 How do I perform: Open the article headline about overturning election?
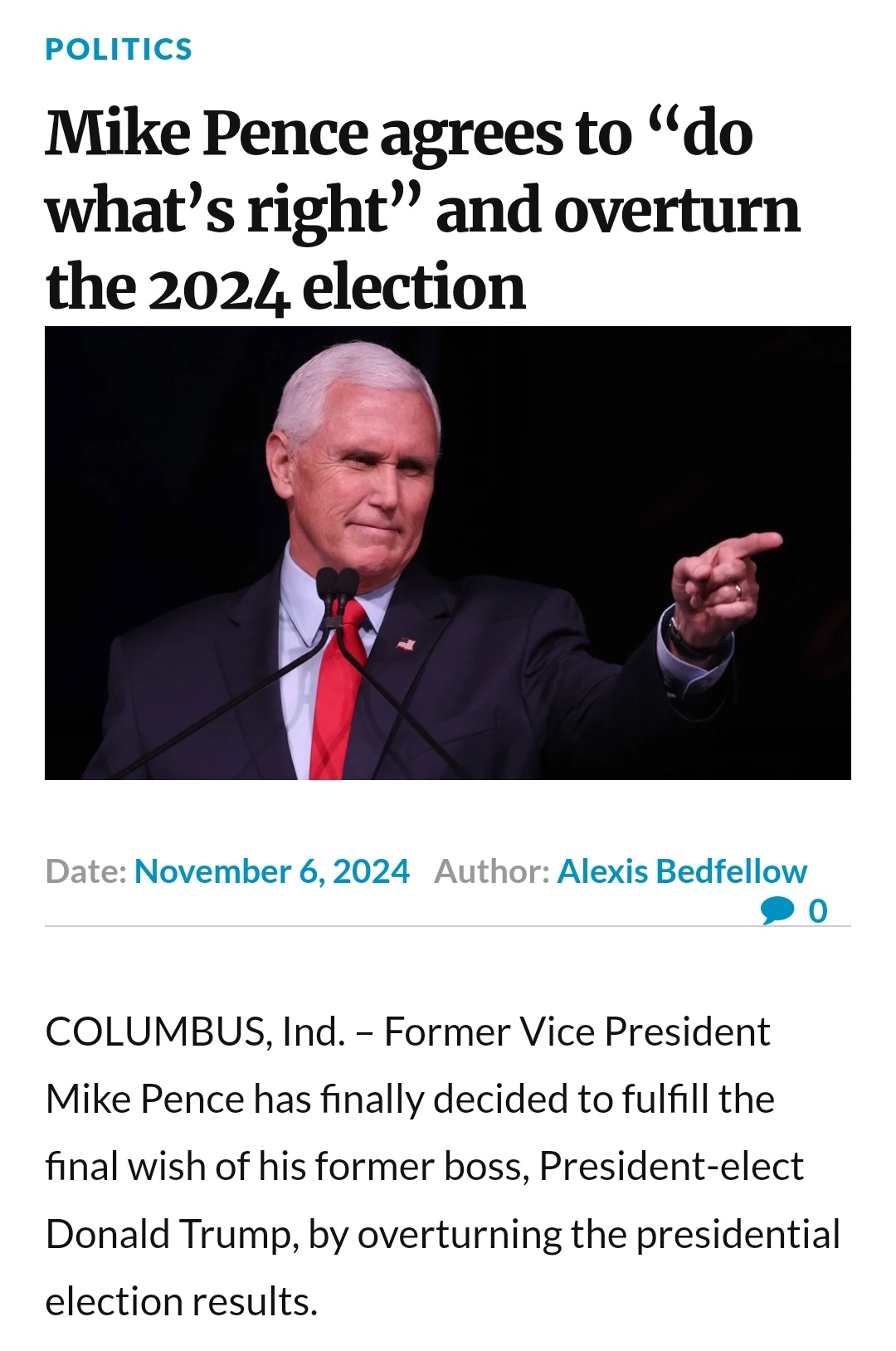click(x=423, y=209)
